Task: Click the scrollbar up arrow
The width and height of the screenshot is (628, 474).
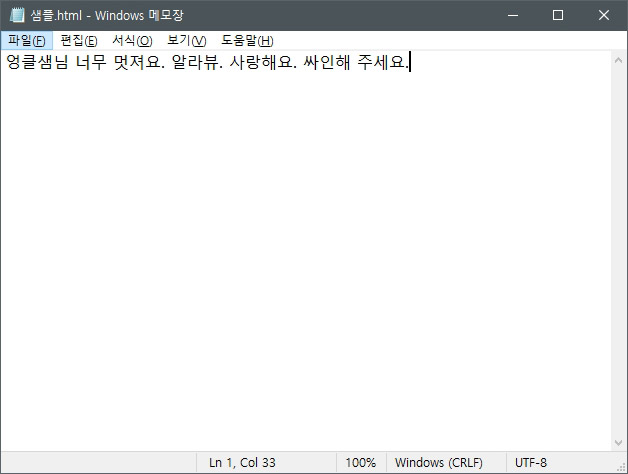Action: (x=618, y=61)
